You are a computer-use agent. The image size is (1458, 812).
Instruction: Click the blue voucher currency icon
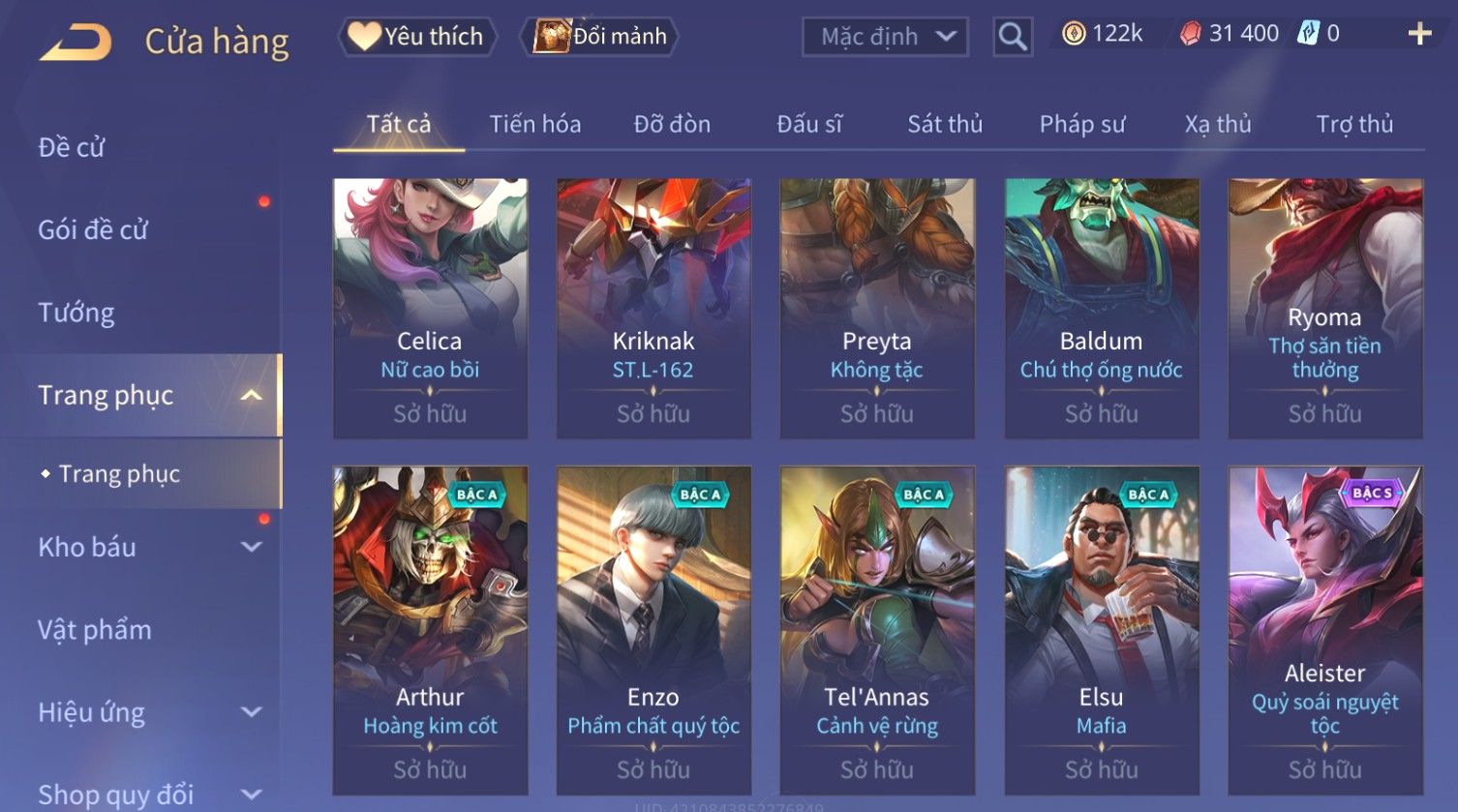1308,34
